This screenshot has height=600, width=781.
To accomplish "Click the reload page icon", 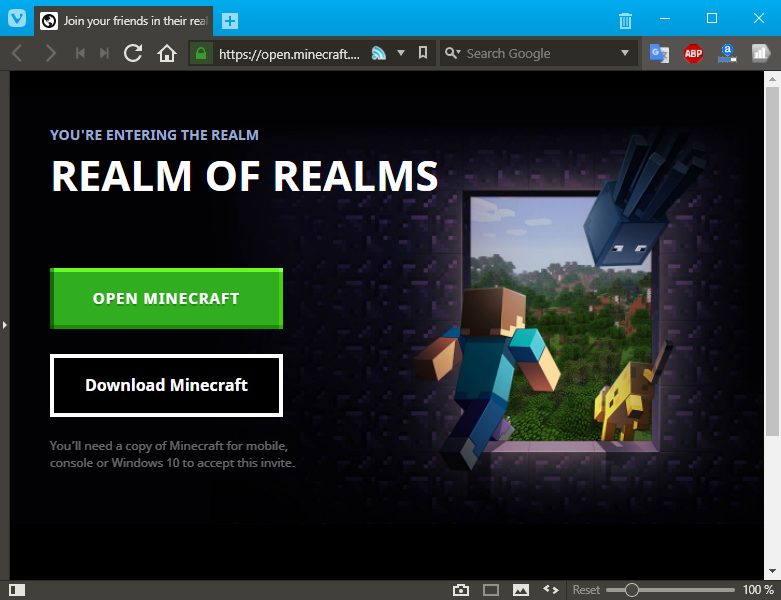I will tap(133, 53).
